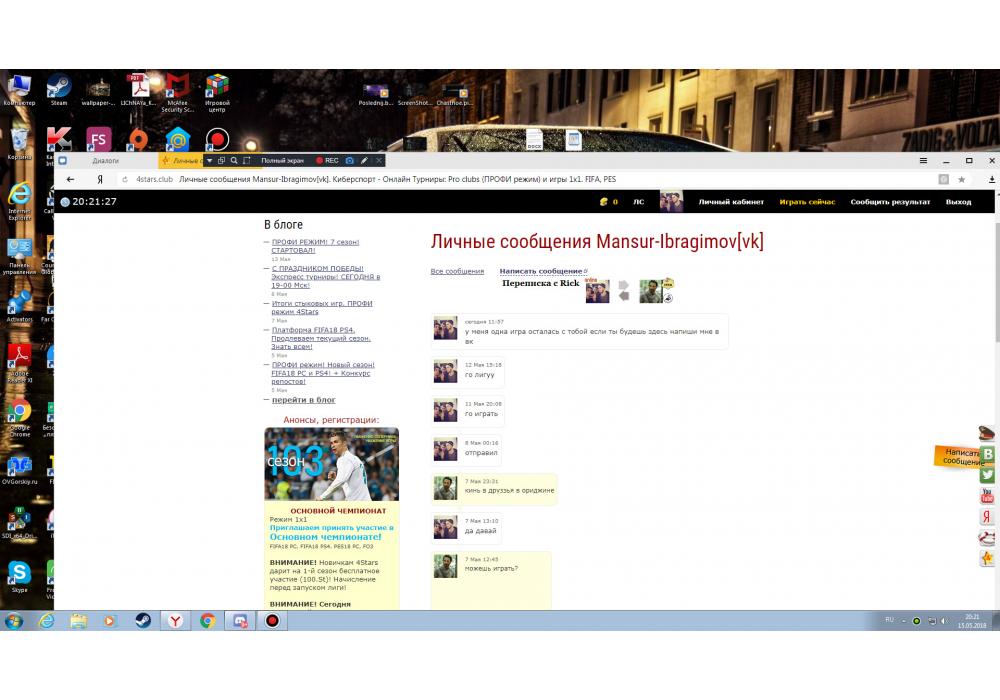Click the Yandex Я share icon
This screenshot has height=700, width=1000.
click(x=987, y=516)
